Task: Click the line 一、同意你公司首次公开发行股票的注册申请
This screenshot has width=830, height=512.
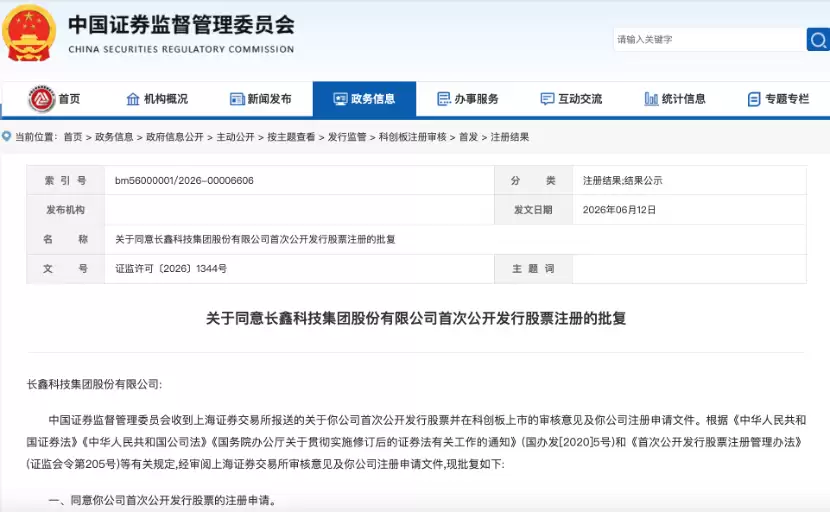Action: (162, 500)
